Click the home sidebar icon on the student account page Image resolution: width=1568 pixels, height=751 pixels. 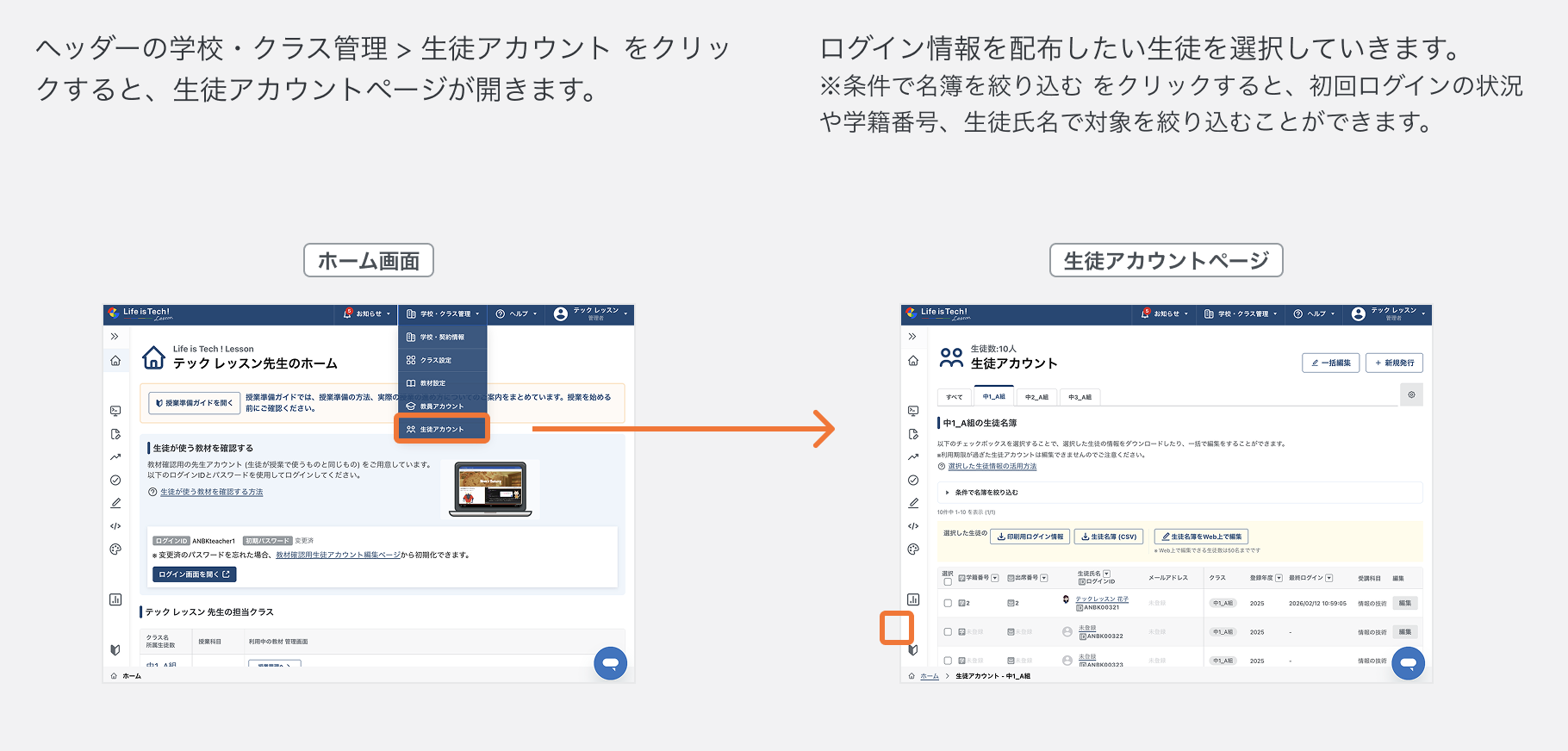(913, 361)
